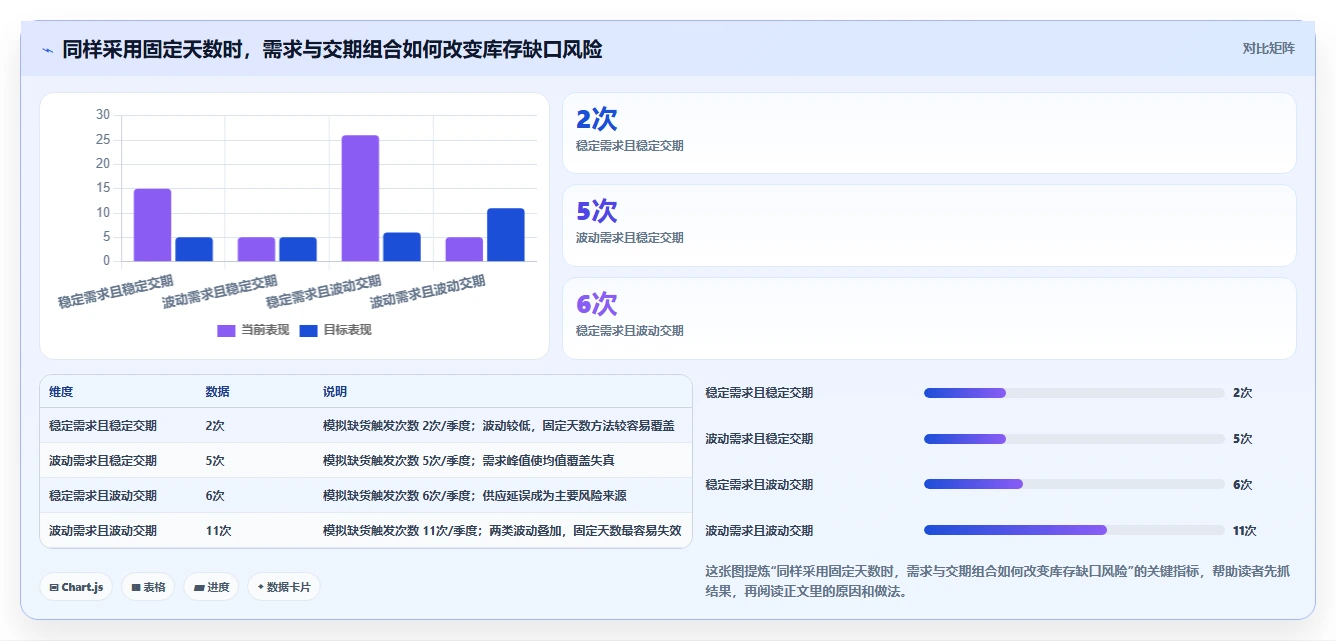1336x641 pixels.
Task: Click the lightning icon beside the title
Action: pyautogui.click(x=47, y=50)
